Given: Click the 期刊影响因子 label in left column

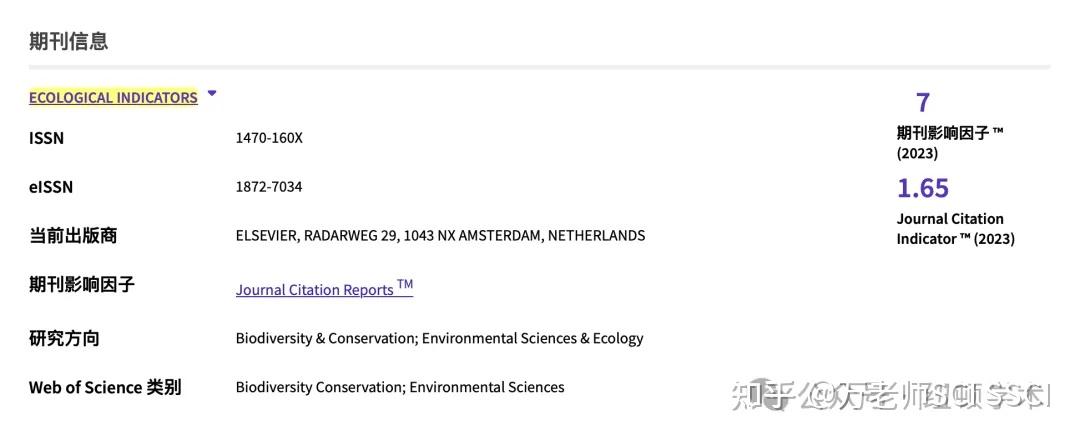Looking at the screenshot, I should (x=82, y=285).
